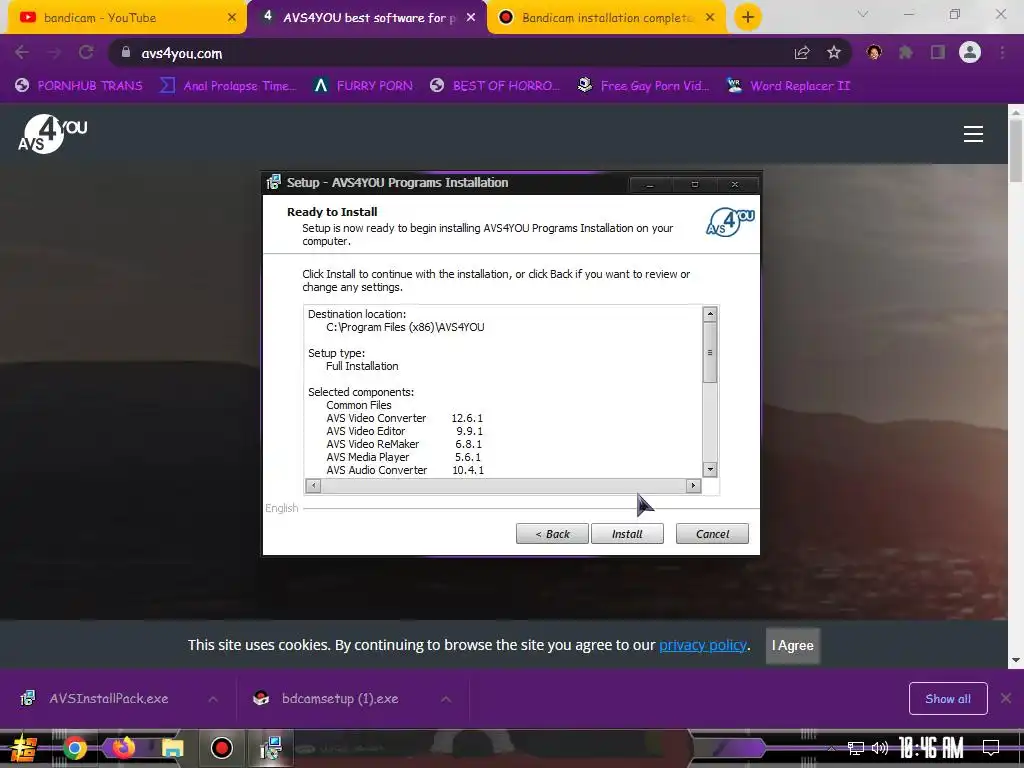Screen dimensions: 1024x768
Task: Open the volume icon in system tray
Action: pos(880,748)
